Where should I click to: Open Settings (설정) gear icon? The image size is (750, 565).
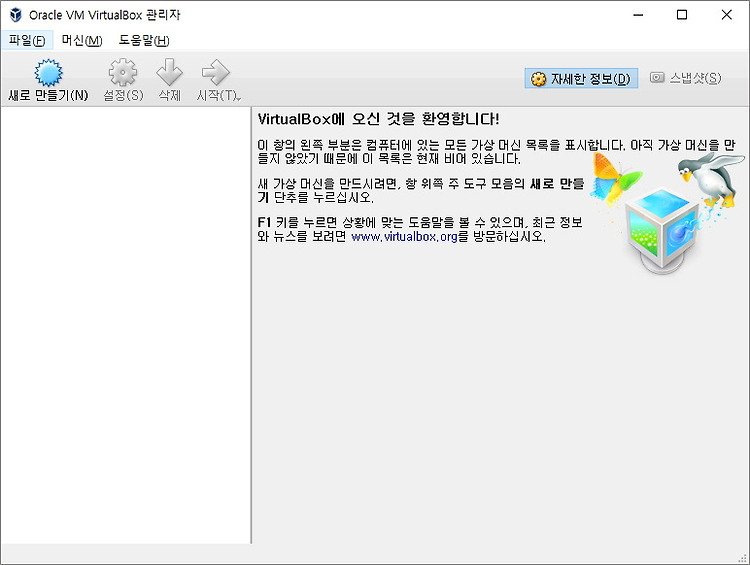point(123,72)
